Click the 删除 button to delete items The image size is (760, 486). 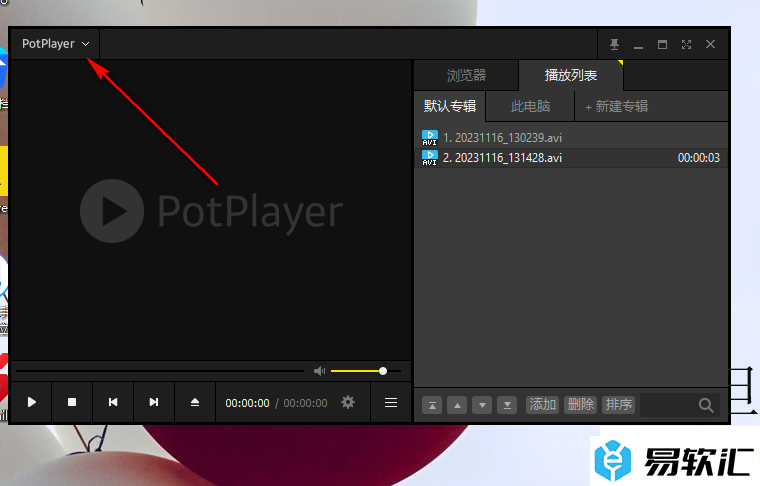click(581, 405)
